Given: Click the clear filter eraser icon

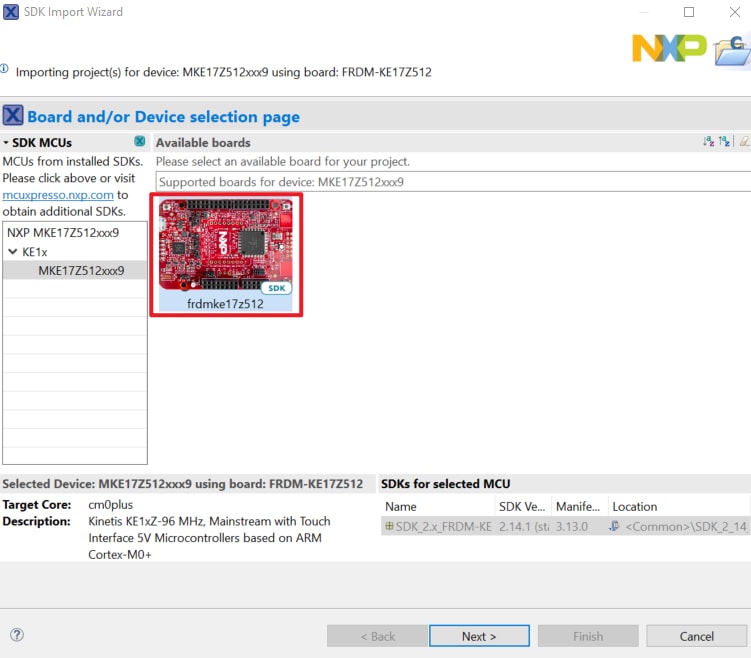Looking at the screenshot, I should pos(743,142).
